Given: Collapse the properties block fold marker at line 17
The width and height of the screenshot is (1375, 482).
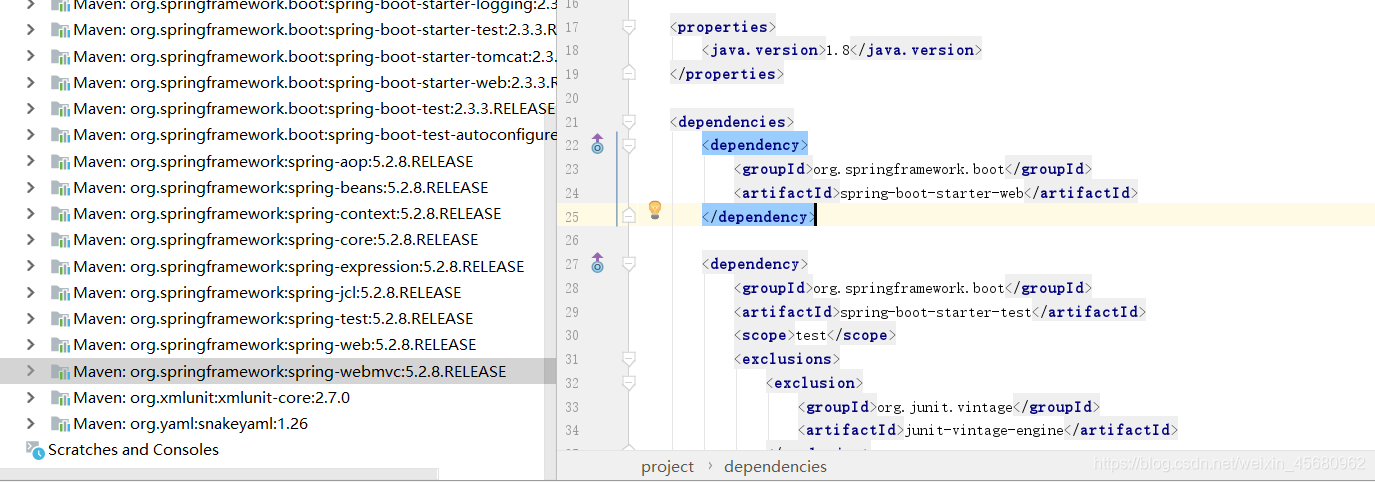Looking at the screenshot, I should [628, 27].
